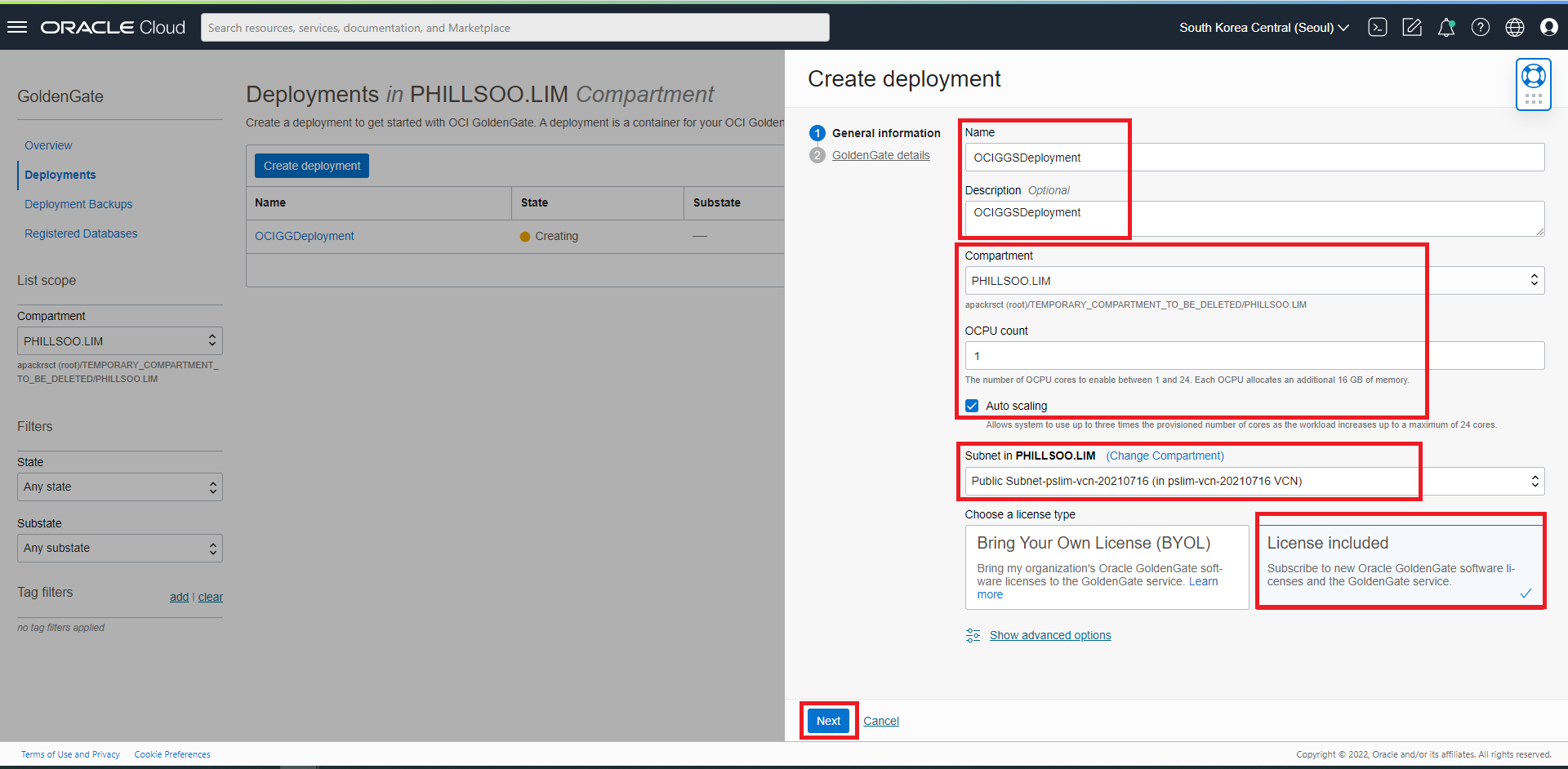Viewport: 1568px width, 769px height.
Task: Open the Cloud Shell developer tools icon
Action: (1378, 27)
